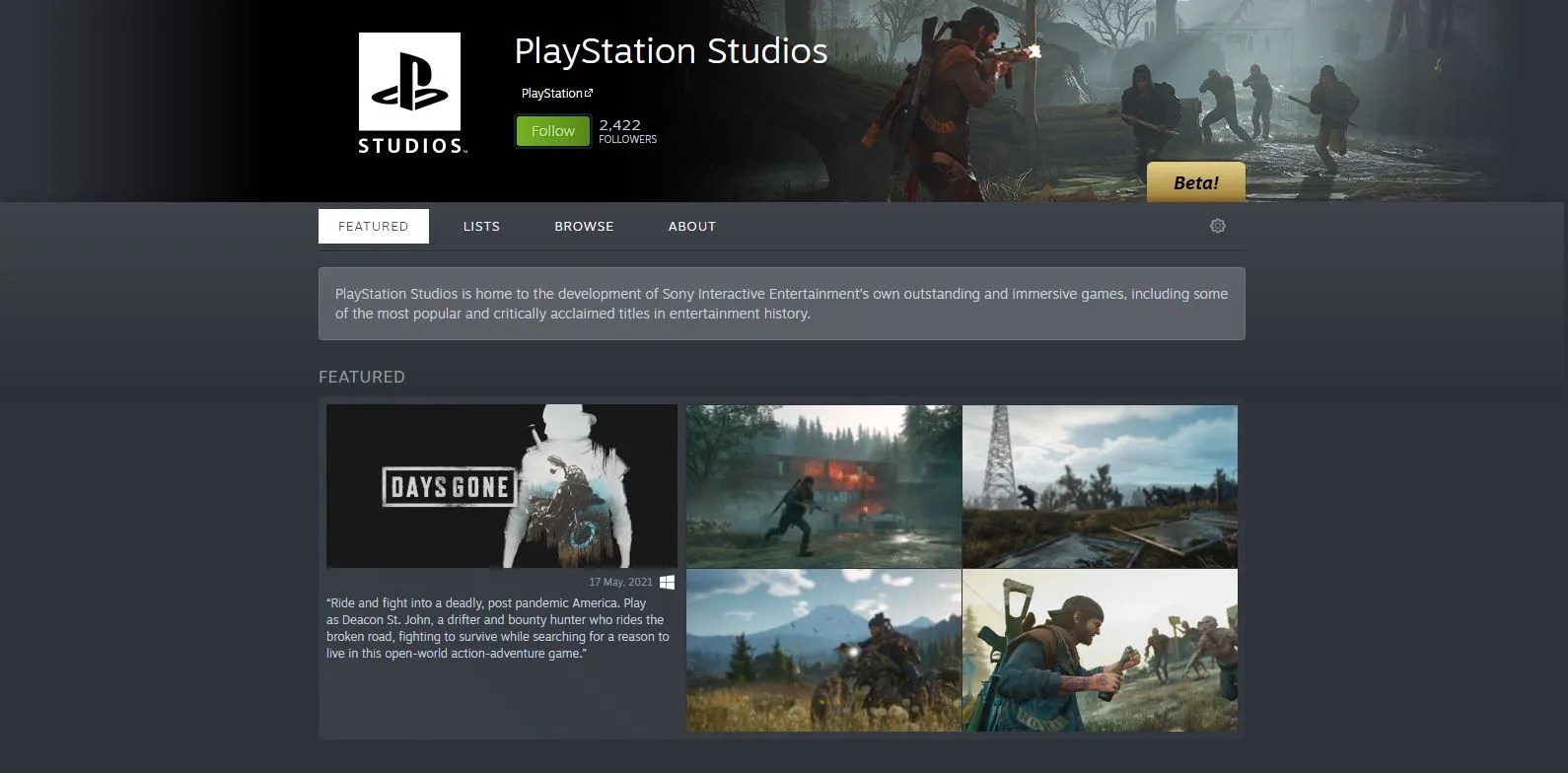This screenshot has width=1568, height=773.
Task: Open the Days Gone capsule image
Action: 502,486
